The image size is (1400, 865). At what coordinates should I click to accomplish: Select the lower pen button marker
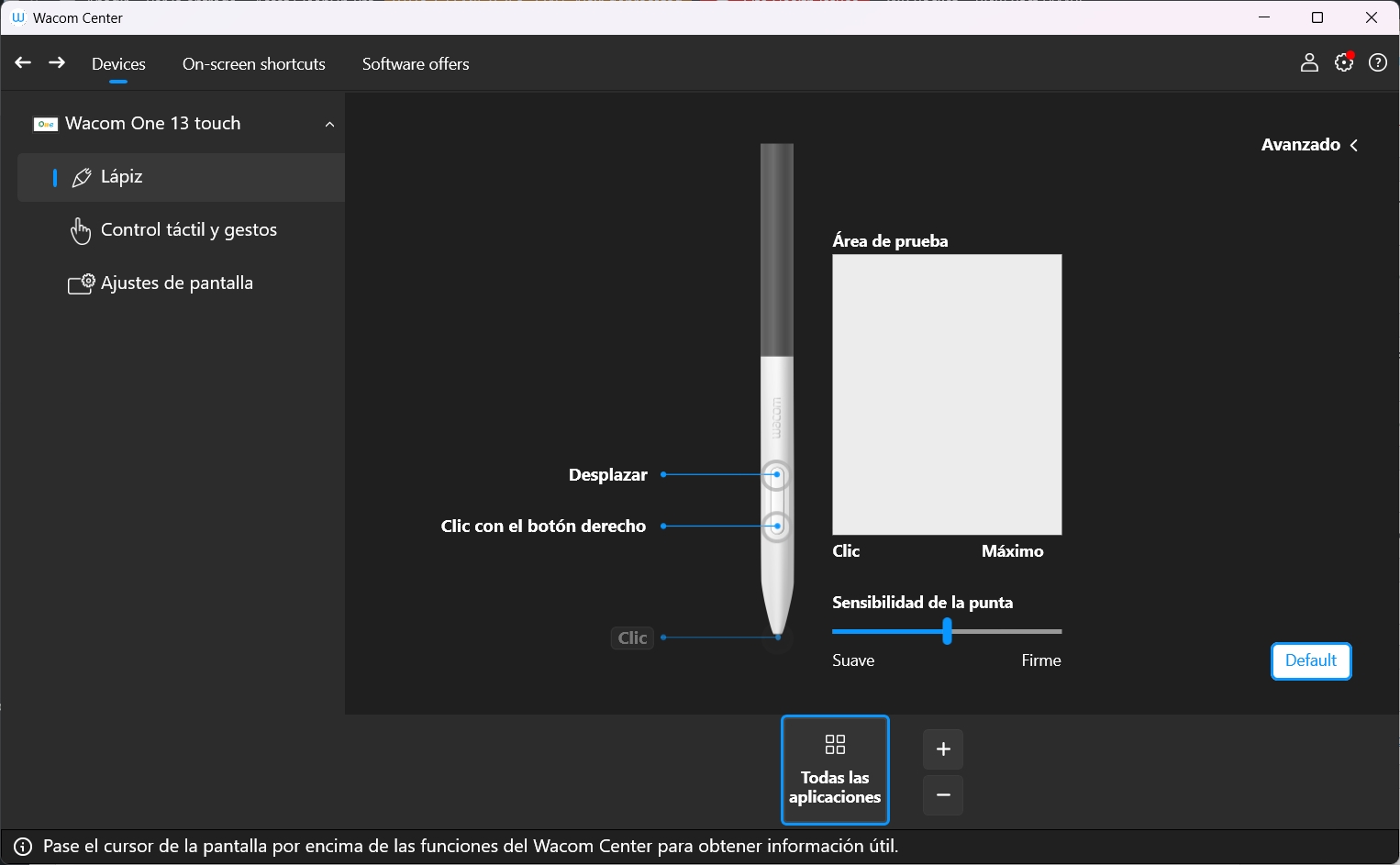coord(777,526)
